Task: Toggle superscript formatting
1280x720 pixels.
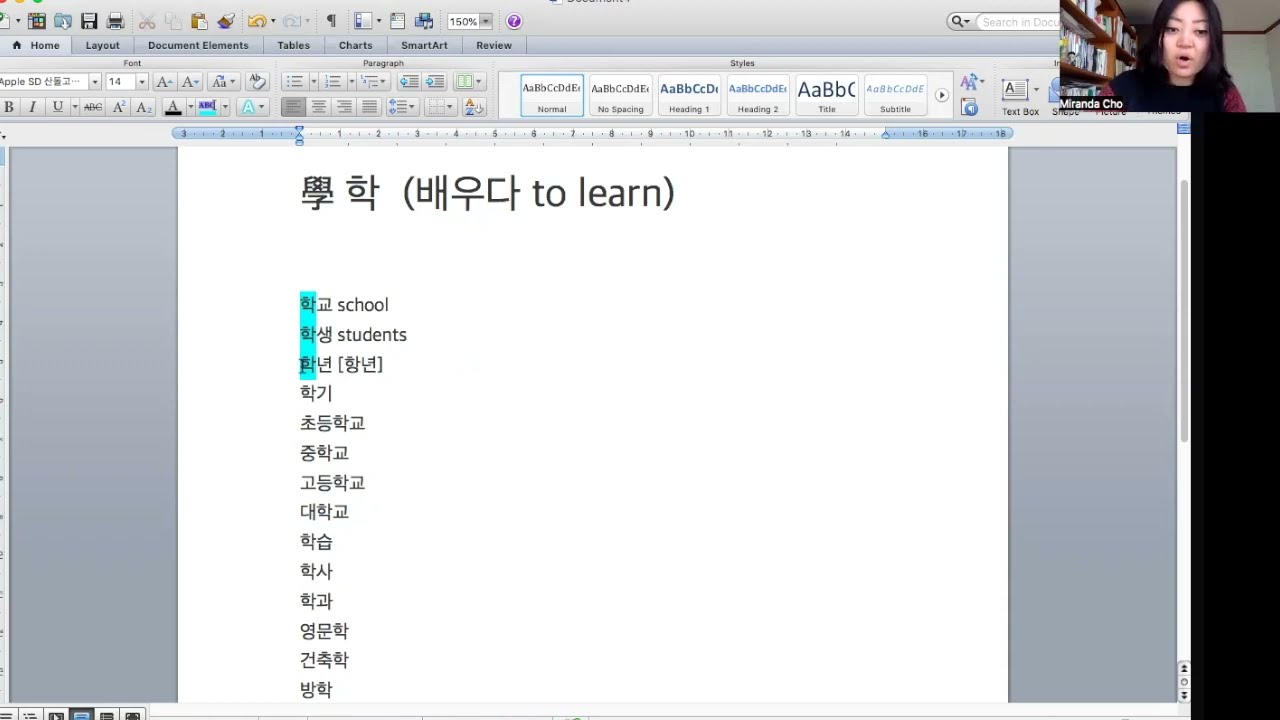Action: pyautogui.click(x=119, y=107)
